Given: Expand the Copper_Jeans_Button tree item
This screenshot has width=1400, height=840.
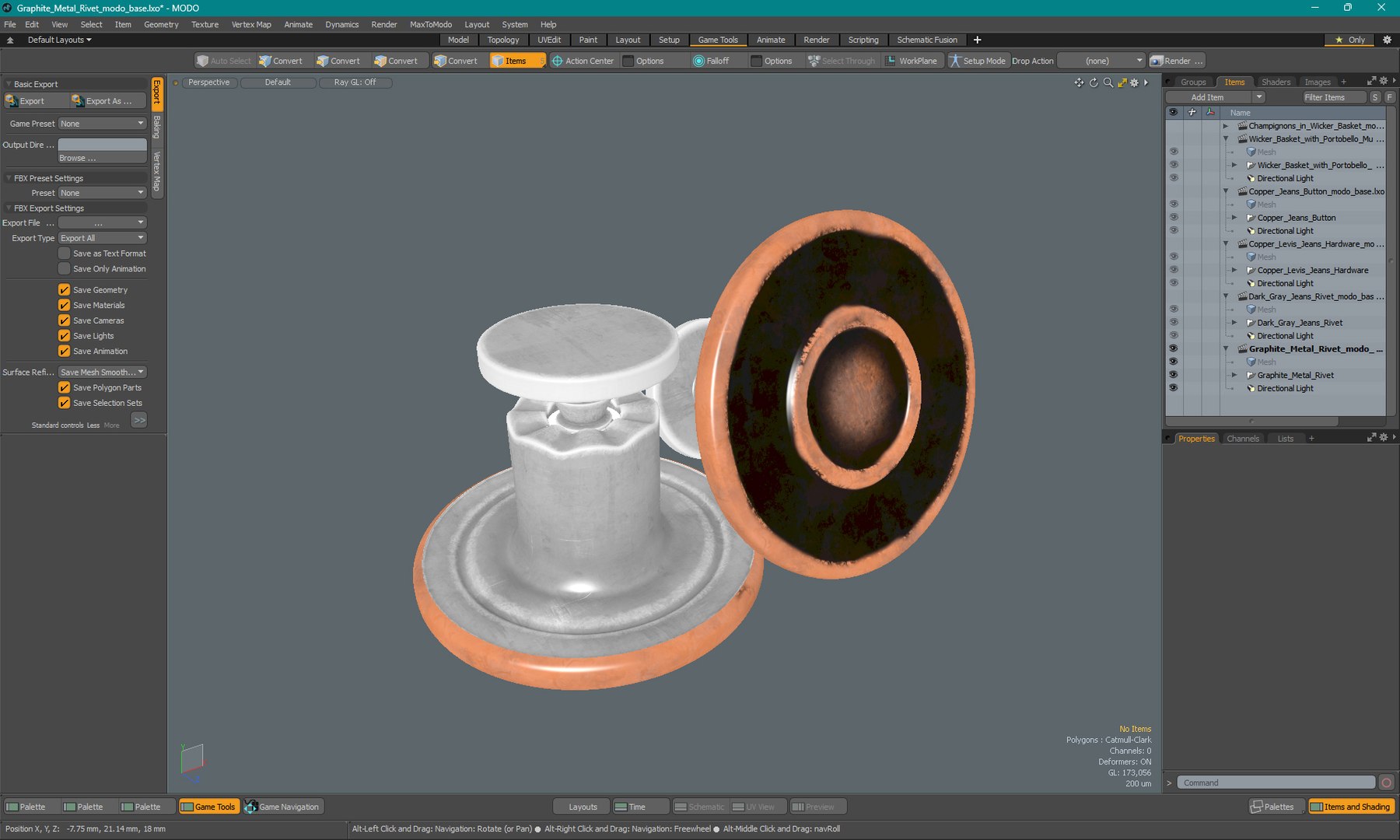Looking at the screenshot, I should coord(1234,218).
